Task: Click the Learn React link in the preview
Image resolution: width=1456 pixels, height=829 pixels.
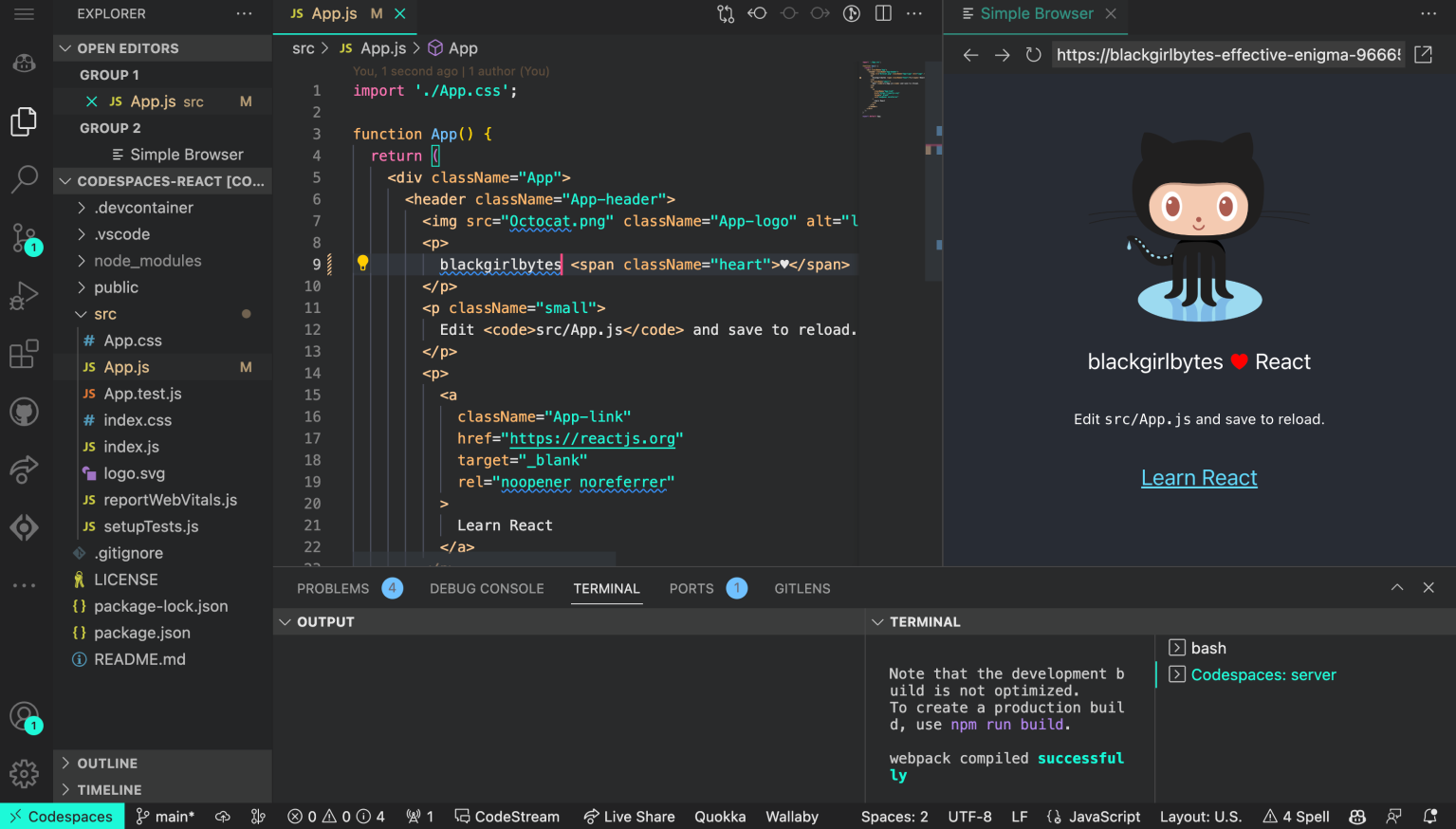Action: point(1198,477)
